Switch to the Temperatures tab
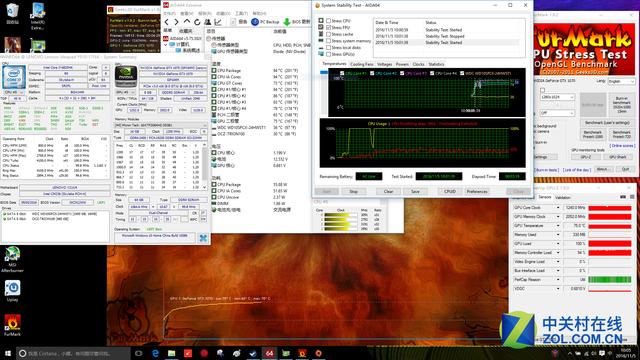This screenshot has height=360, width=640. (x=334, y=64)
